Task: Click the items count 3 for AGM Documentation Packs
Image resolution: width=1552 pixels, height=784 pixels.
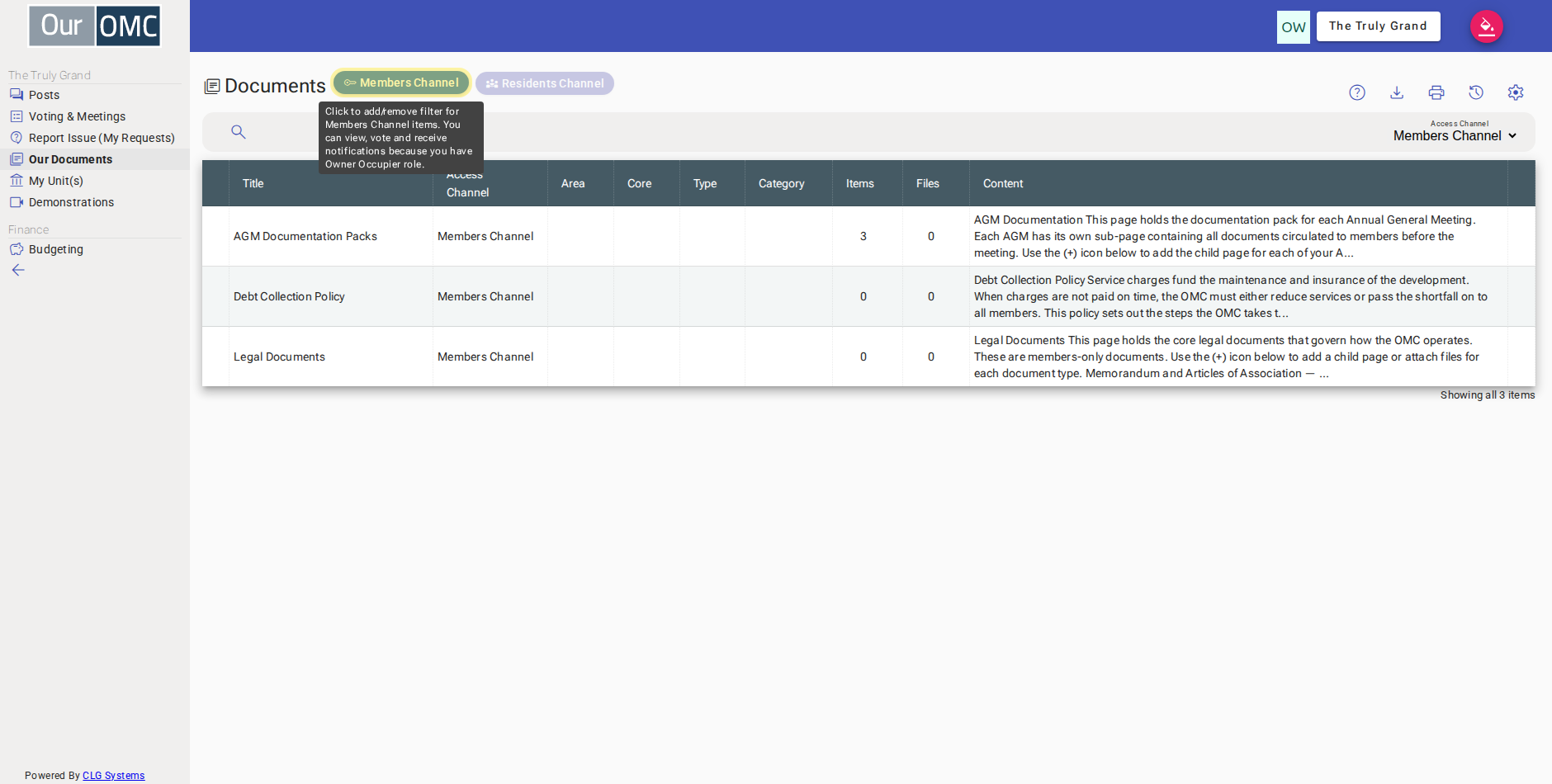Action: coord(864,236)
